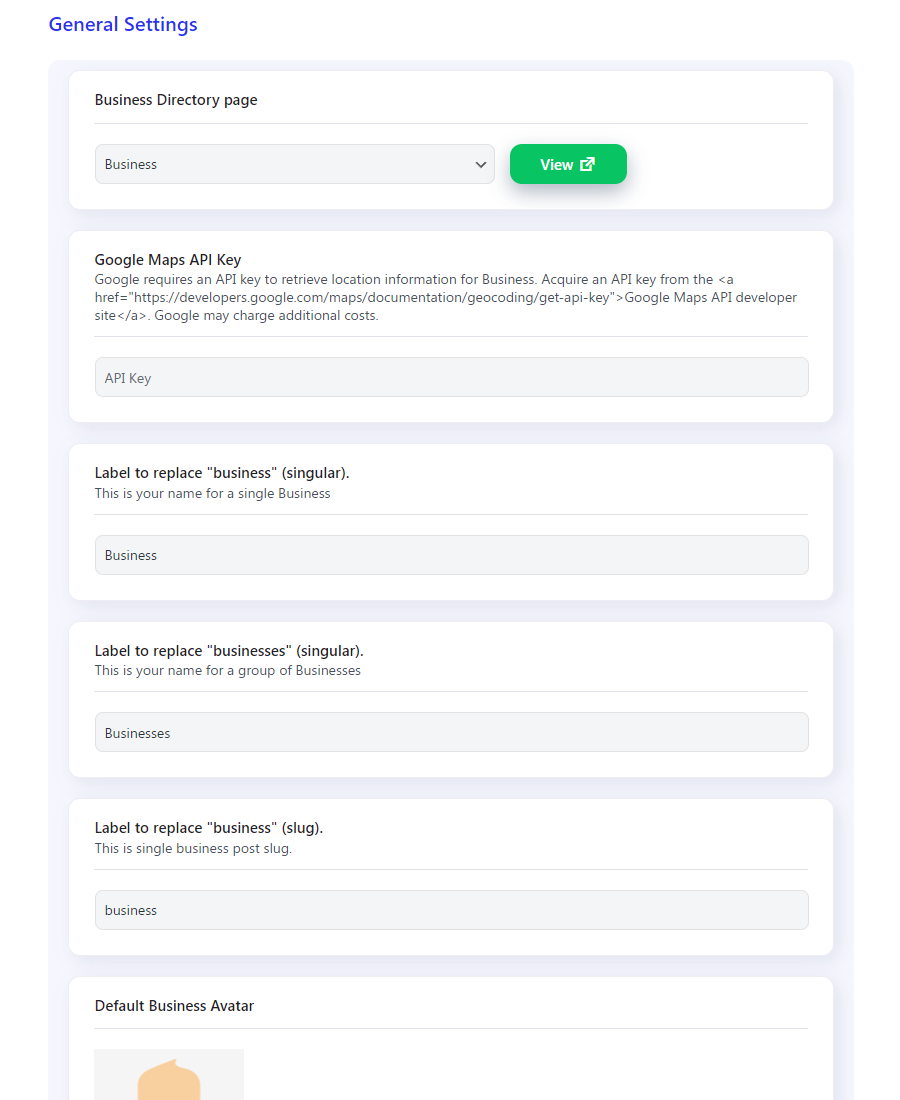The height and width of the screenshot is (1100, 900).
Task: Click the external-link icon on View button
Action: coord(588,164)
